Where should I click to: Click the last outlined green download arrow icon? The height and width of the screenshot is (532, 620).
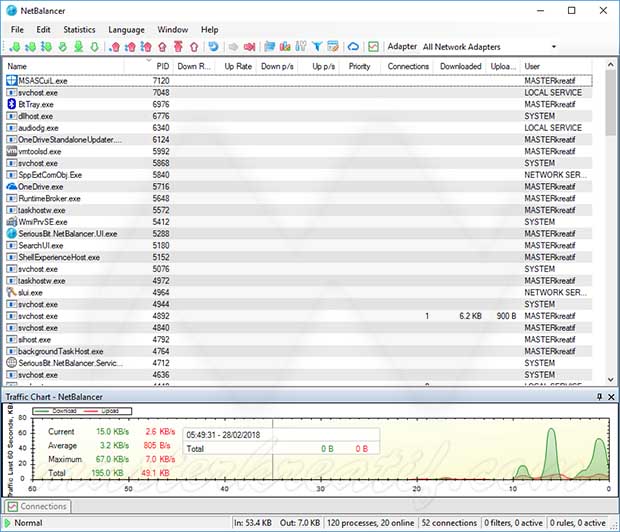(94, 46)
